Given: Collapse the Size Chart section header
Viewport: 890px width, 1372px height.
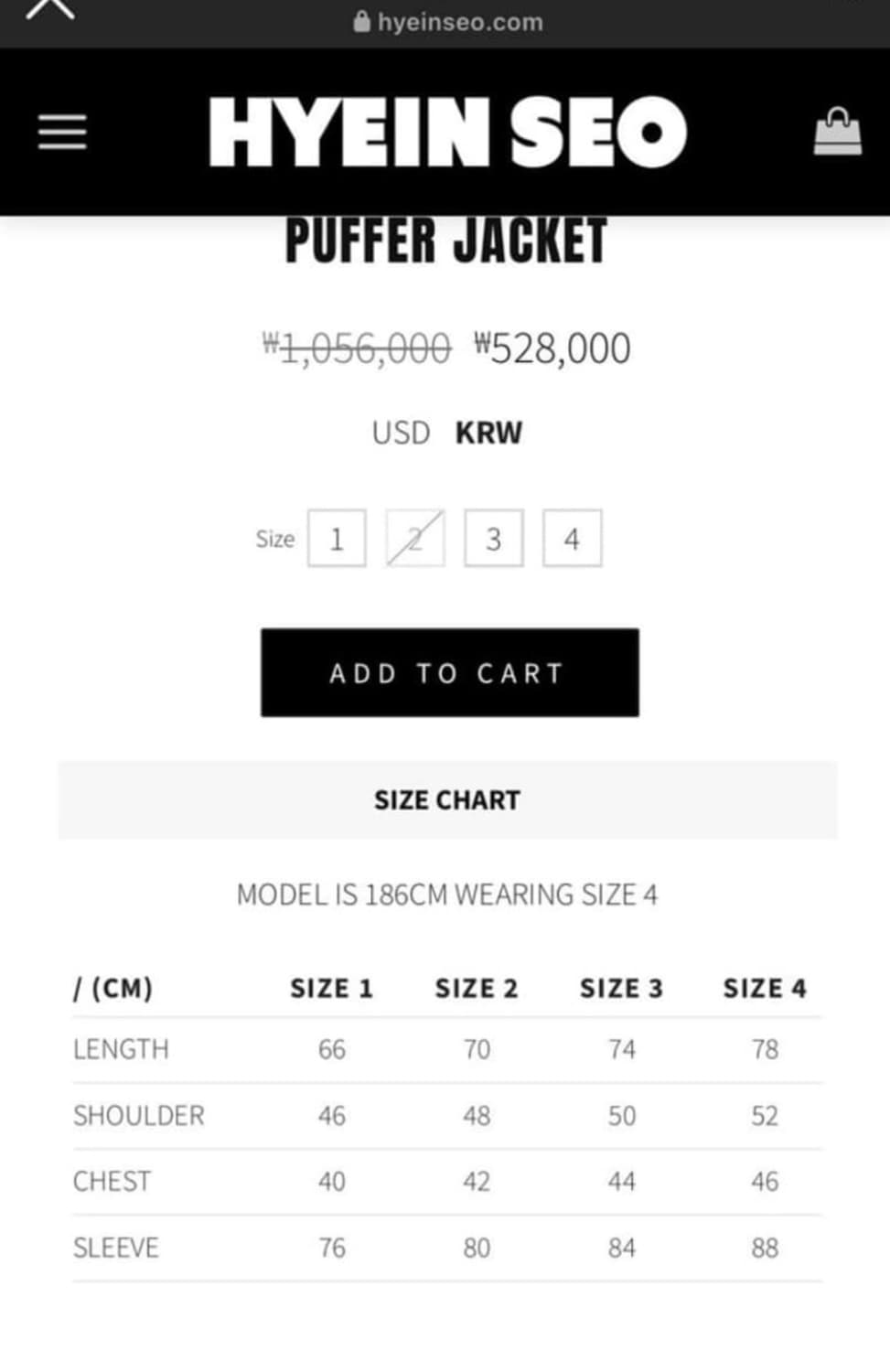Looking at the screenshot, I should click(x=447, y=800).
